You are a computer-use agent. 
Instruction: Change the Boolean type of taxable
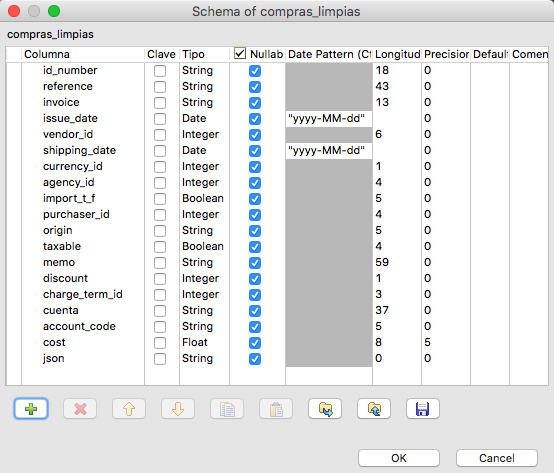(x=204, y=246)
